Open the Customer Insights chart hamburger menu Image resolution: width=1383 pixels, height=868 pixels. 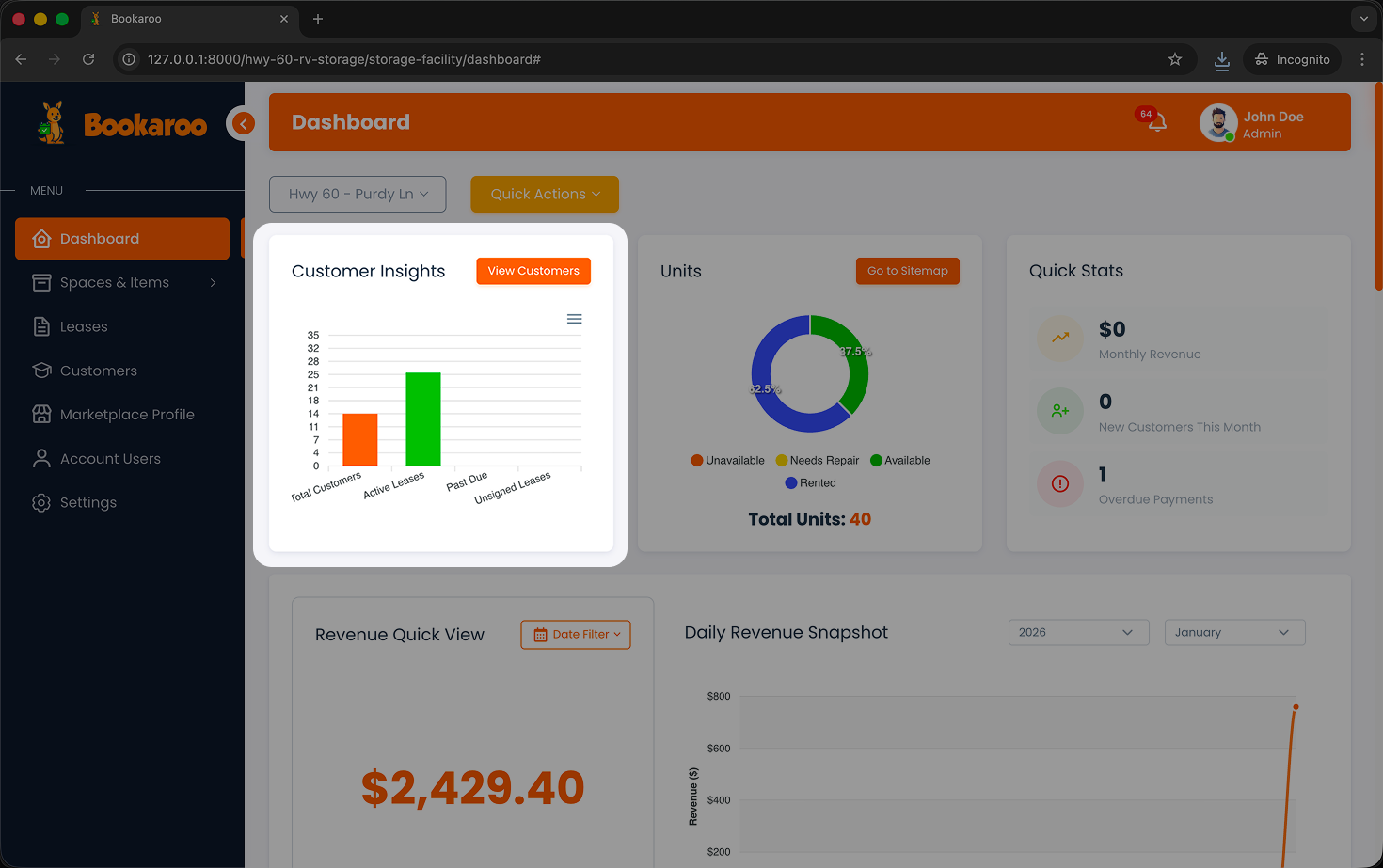[574, 319]
